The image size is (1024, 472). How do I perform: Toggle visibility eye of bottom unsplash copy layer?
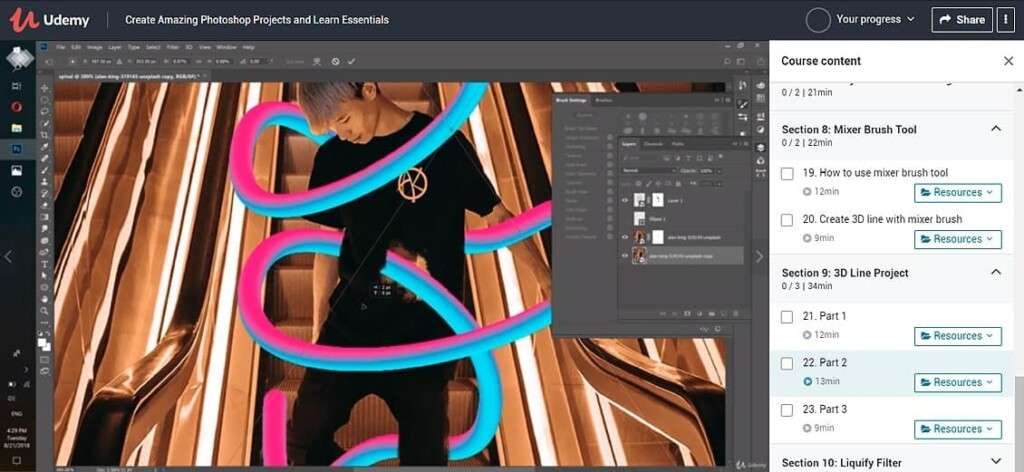point(625,255)
